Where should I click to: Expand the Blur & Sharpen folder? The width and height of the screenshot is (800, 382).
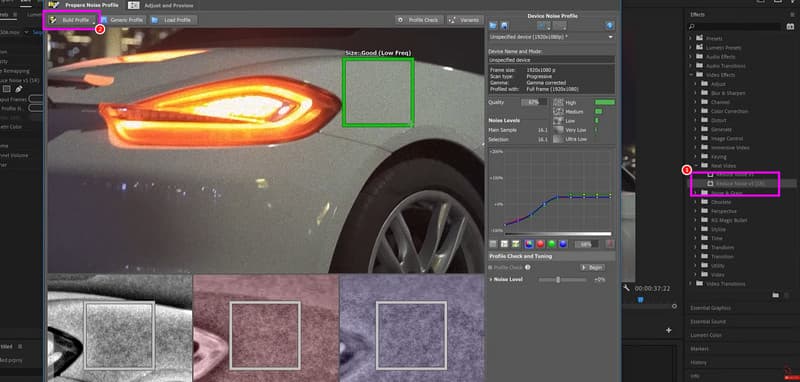click(x=696, y=93)
